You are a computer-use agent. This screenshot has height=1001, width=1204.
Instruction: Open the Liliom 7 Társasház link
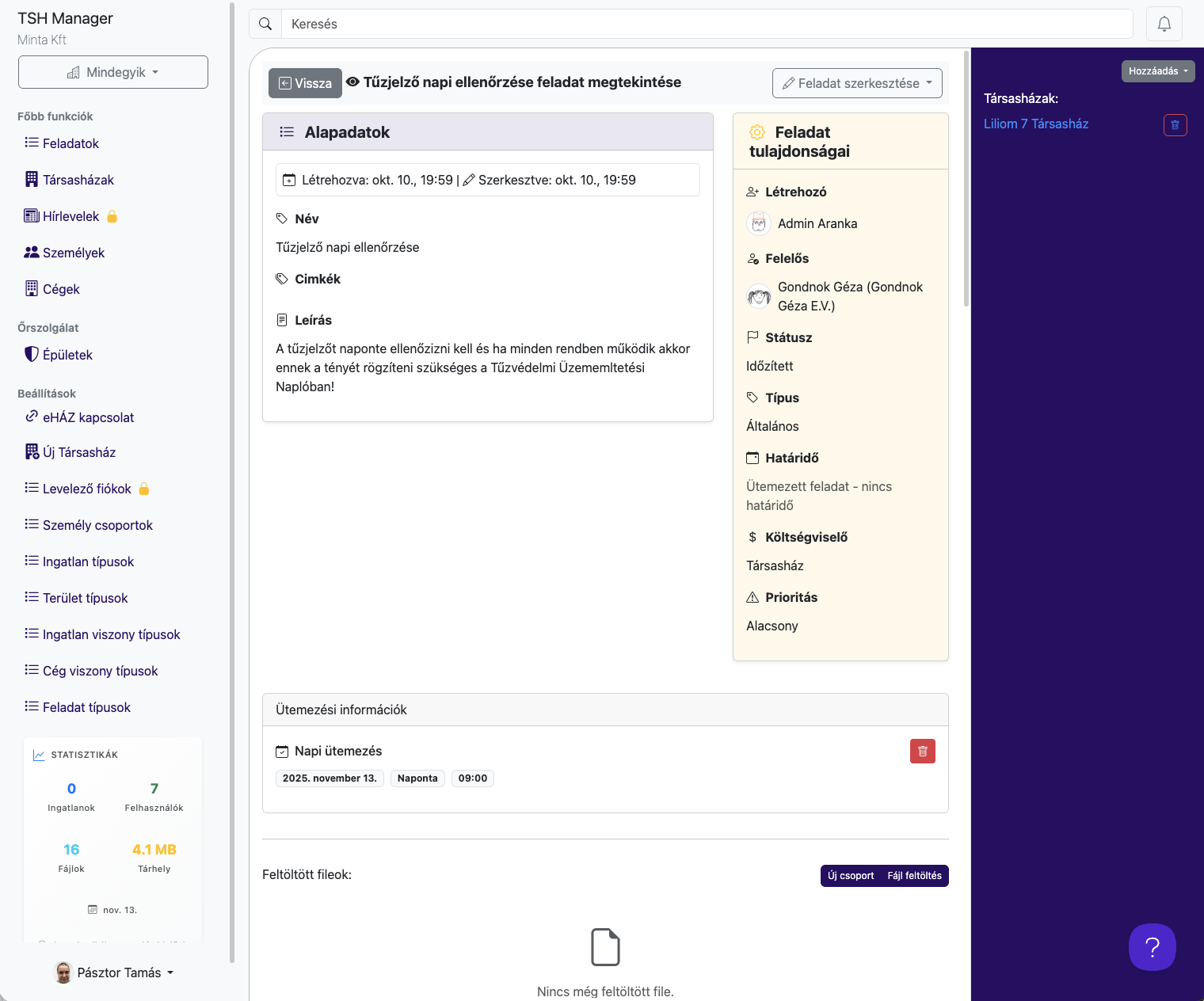coord(1035,124)
